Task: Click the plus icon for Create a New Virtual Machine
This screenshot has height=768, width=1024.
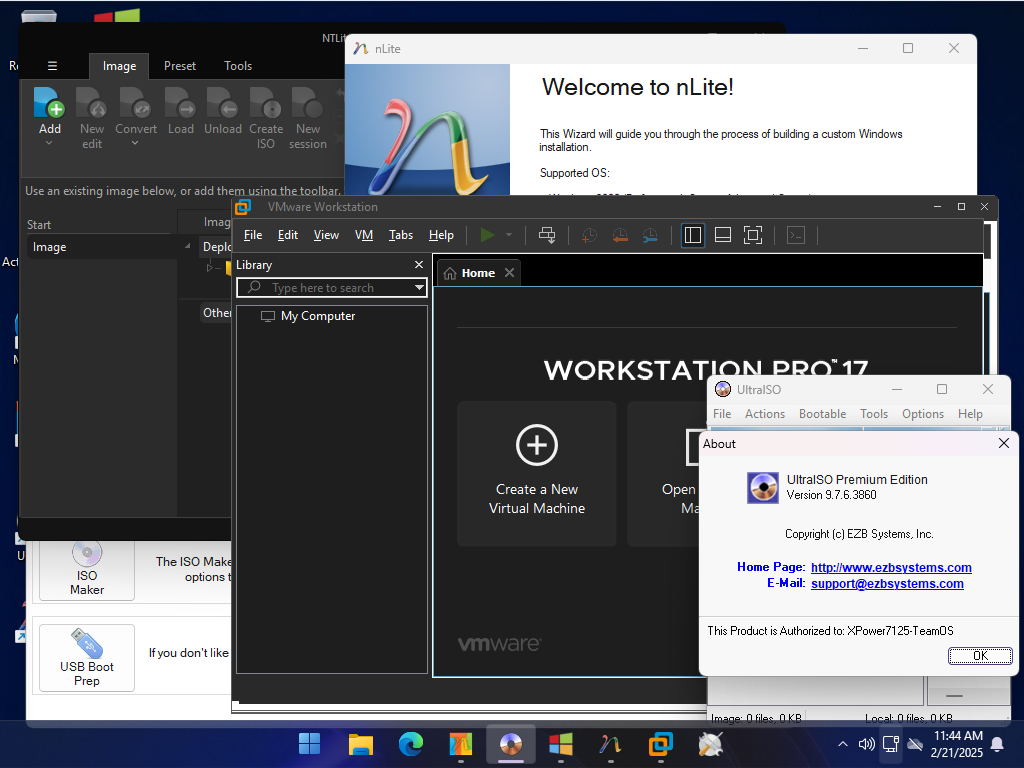Action: coord(537,445)
